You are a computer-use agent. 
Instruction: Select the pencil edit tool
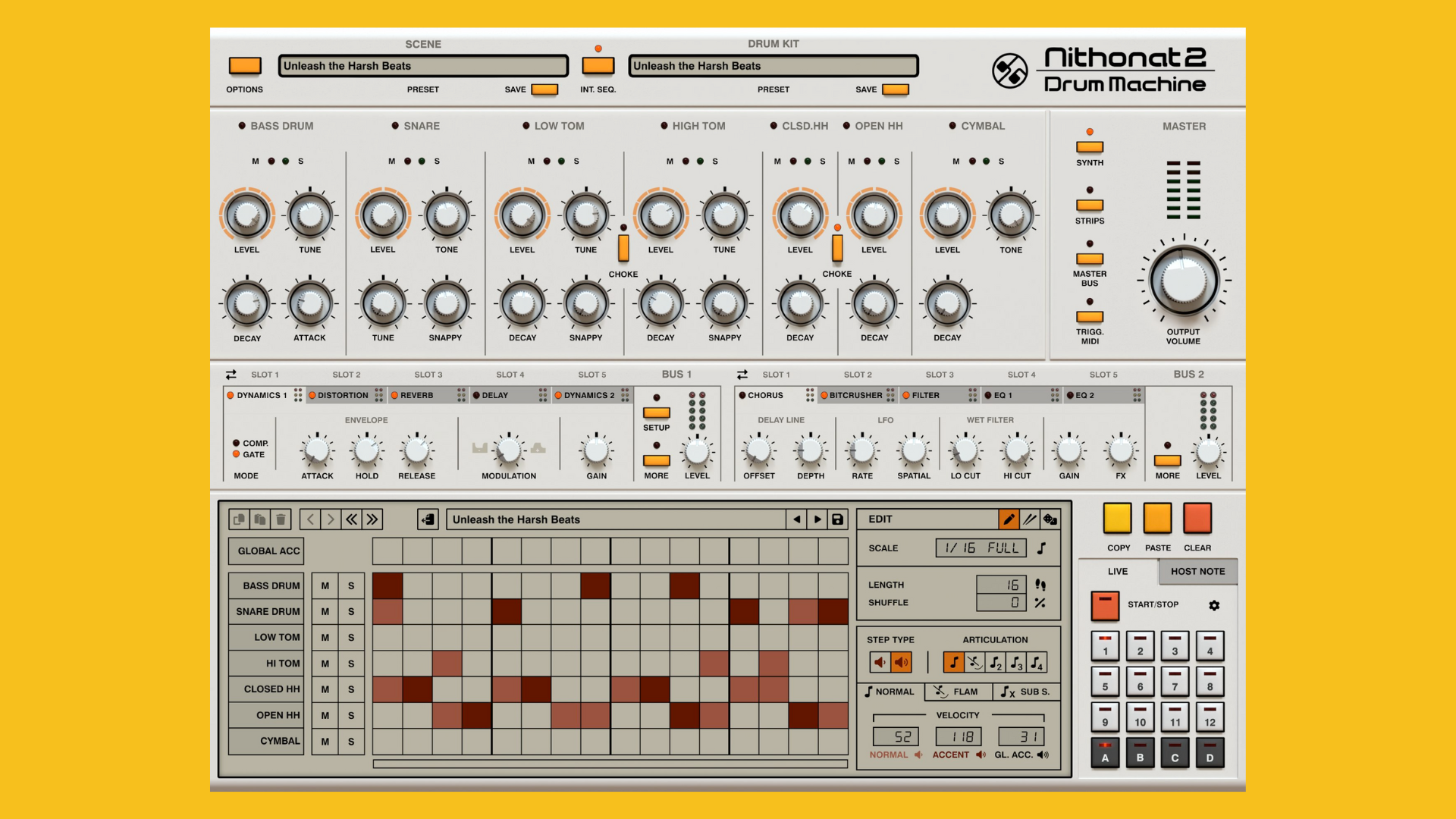pyautogui.click(x=1009, y=519)
